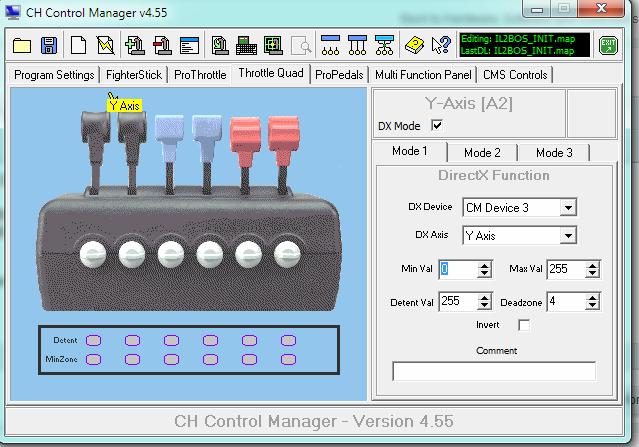The image size is (639, 447).
Task: Decrease Detent Val with down arrow
Action: click(484, 306)
